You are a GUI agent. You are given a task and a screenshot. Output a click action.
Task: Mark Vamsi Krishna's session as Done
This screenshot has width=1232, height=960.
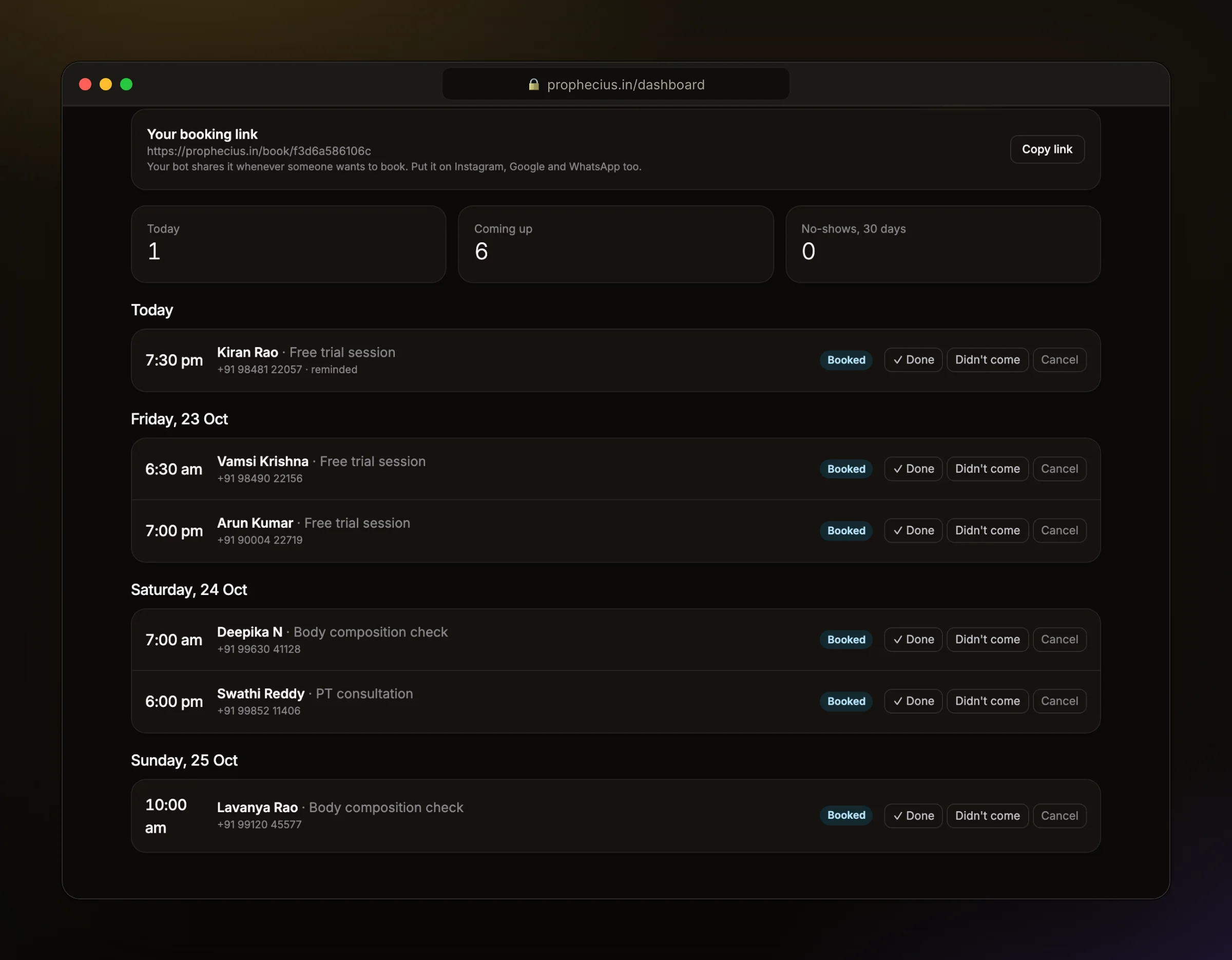click(x=913, y=469)
